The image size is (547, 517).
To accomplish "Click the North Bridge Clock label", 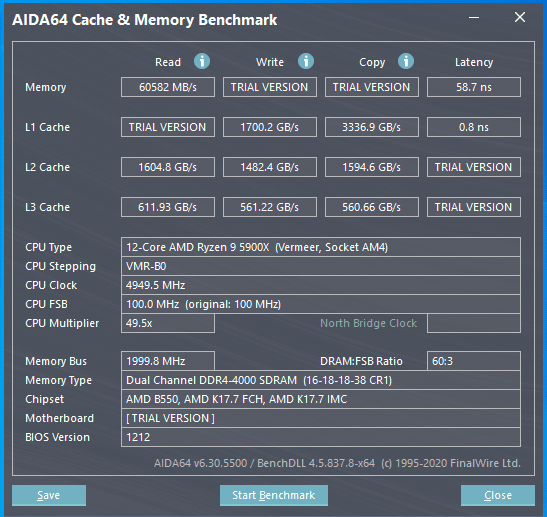I will [368, 323].
